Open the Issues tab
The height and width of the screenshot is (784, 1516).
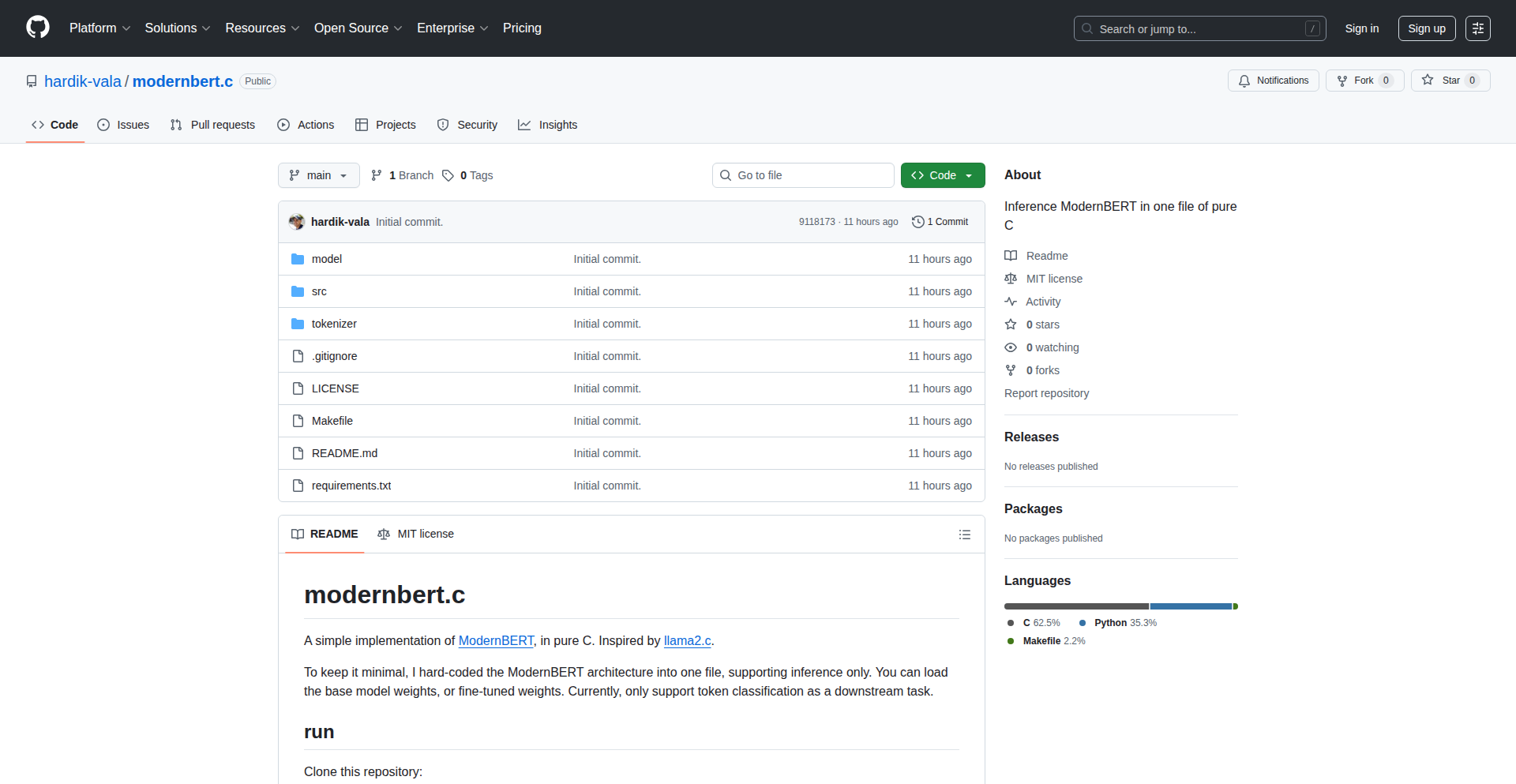pos(123,125)
